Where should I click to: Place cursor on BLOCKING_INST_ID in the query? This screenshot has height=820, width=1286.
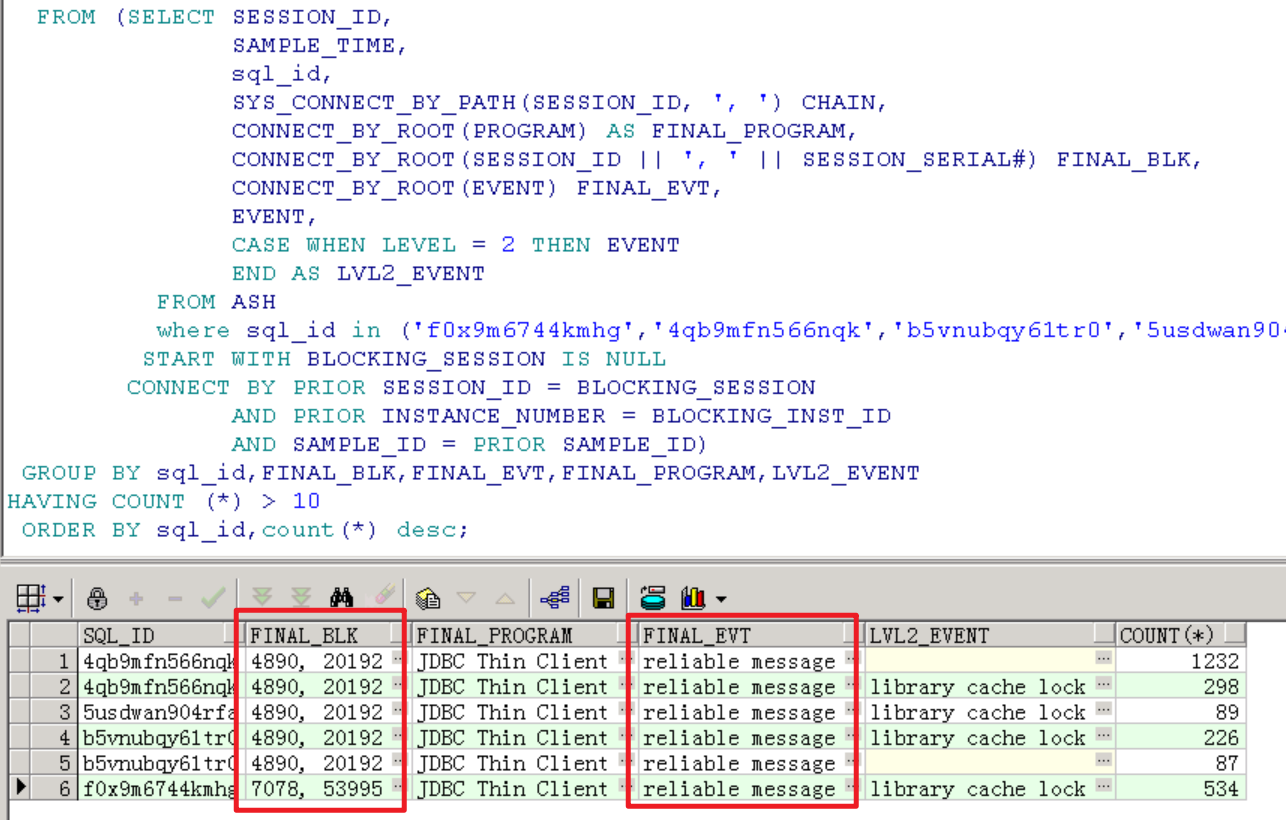771,416
